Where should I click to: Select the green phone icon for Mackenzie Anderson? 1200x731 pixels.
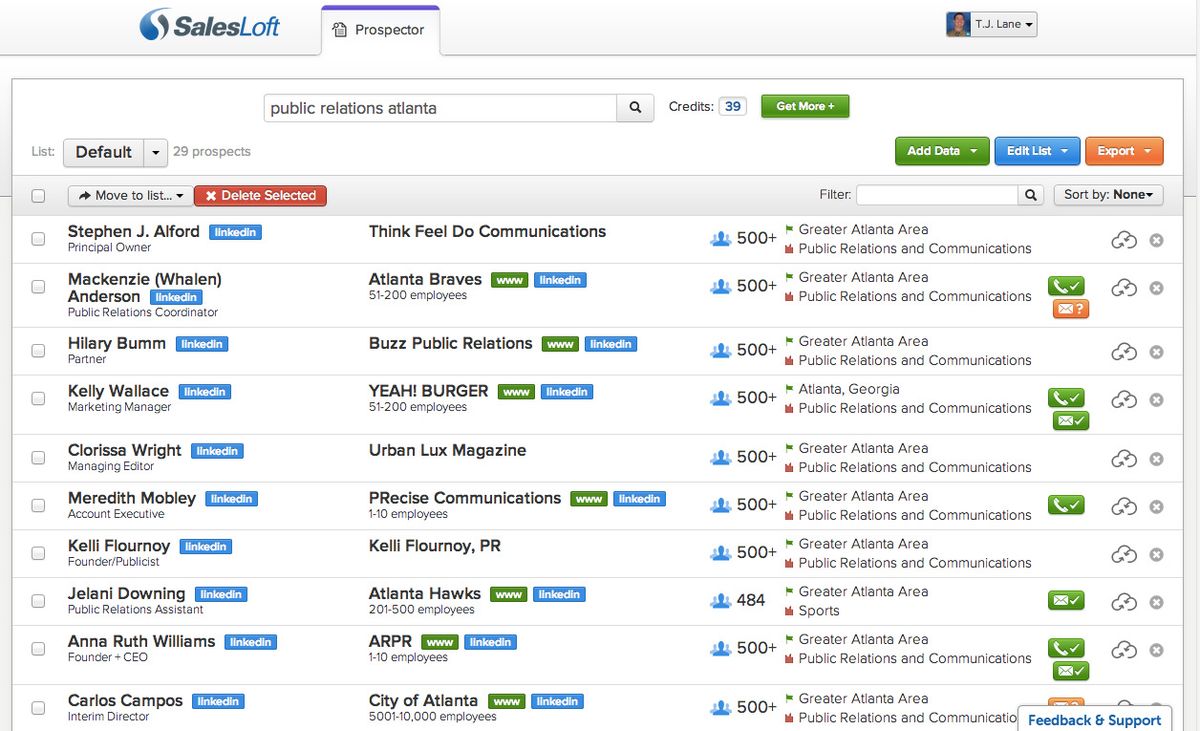[1066, 286]
